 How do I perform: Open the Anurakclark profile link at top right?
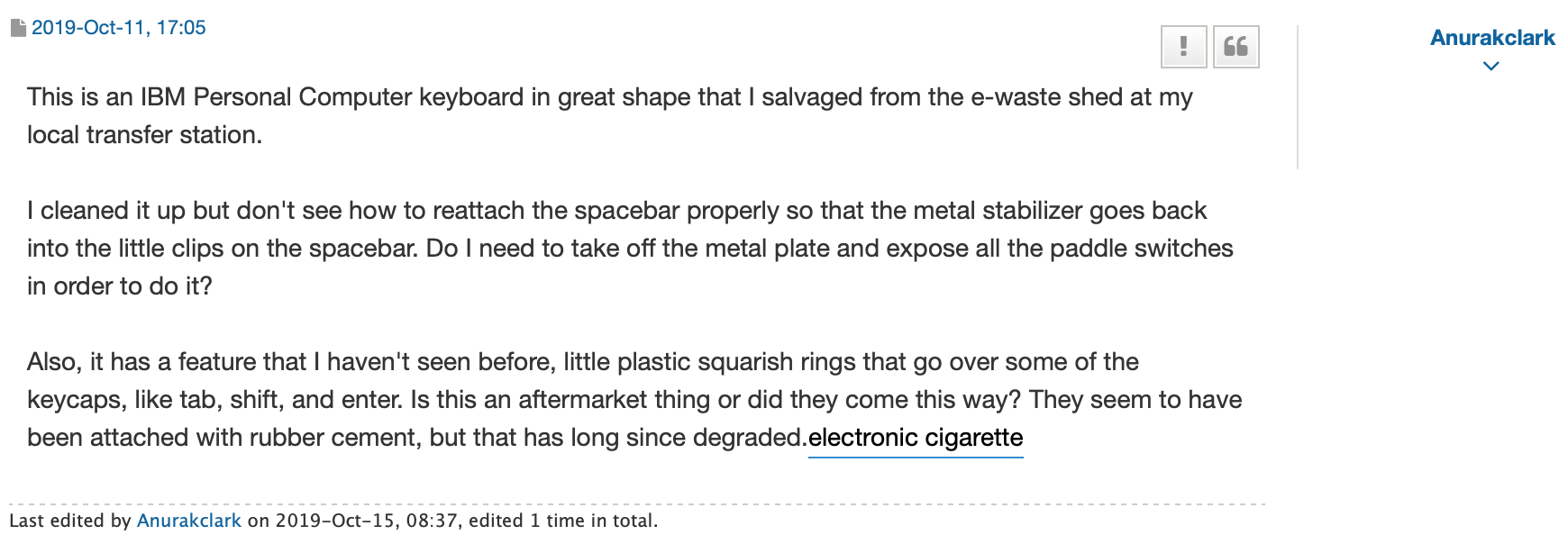point(1492,38)
